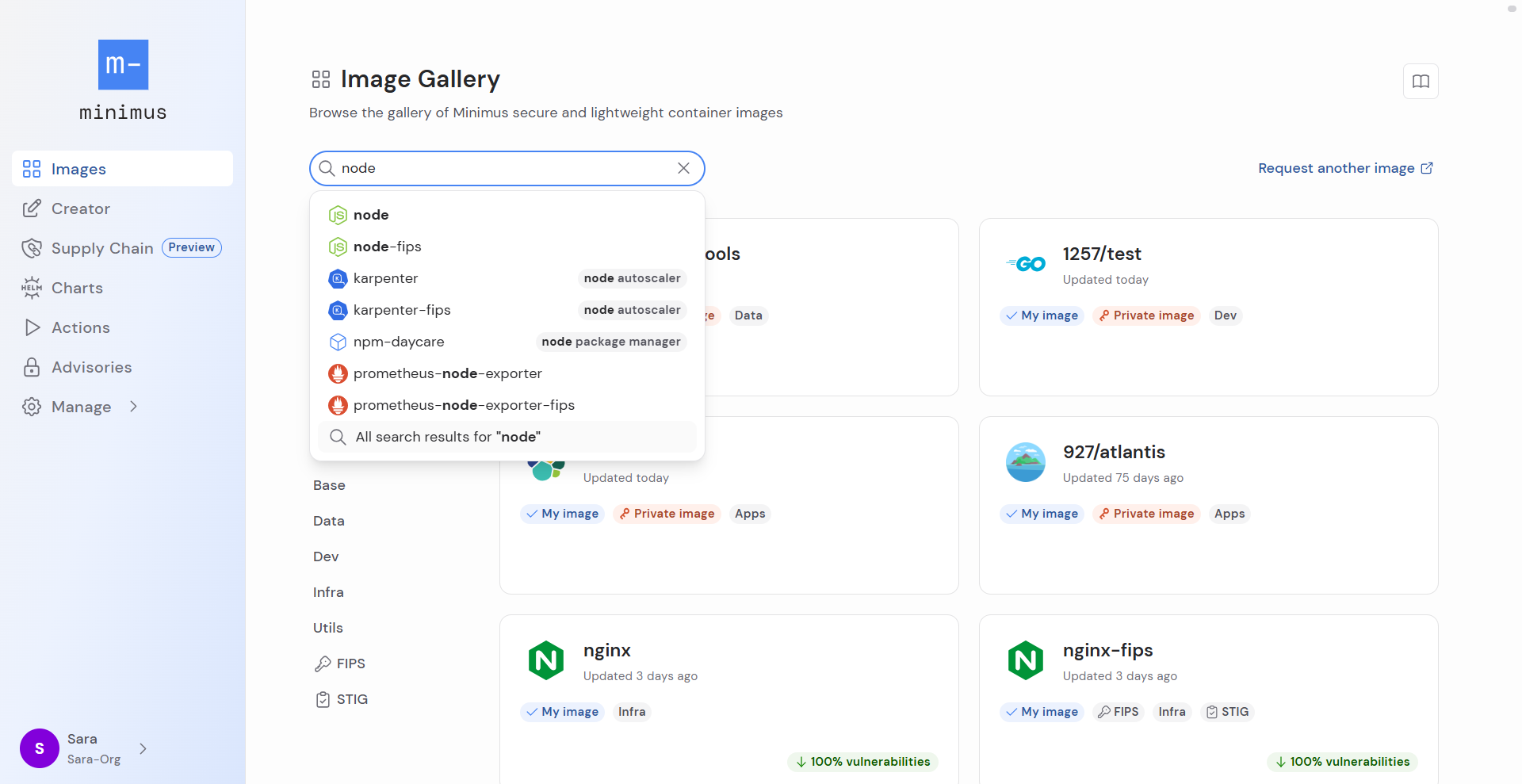1522x784 pixels.
Task: Open the bookmark panel icon top right
Action: (1421, 81)
